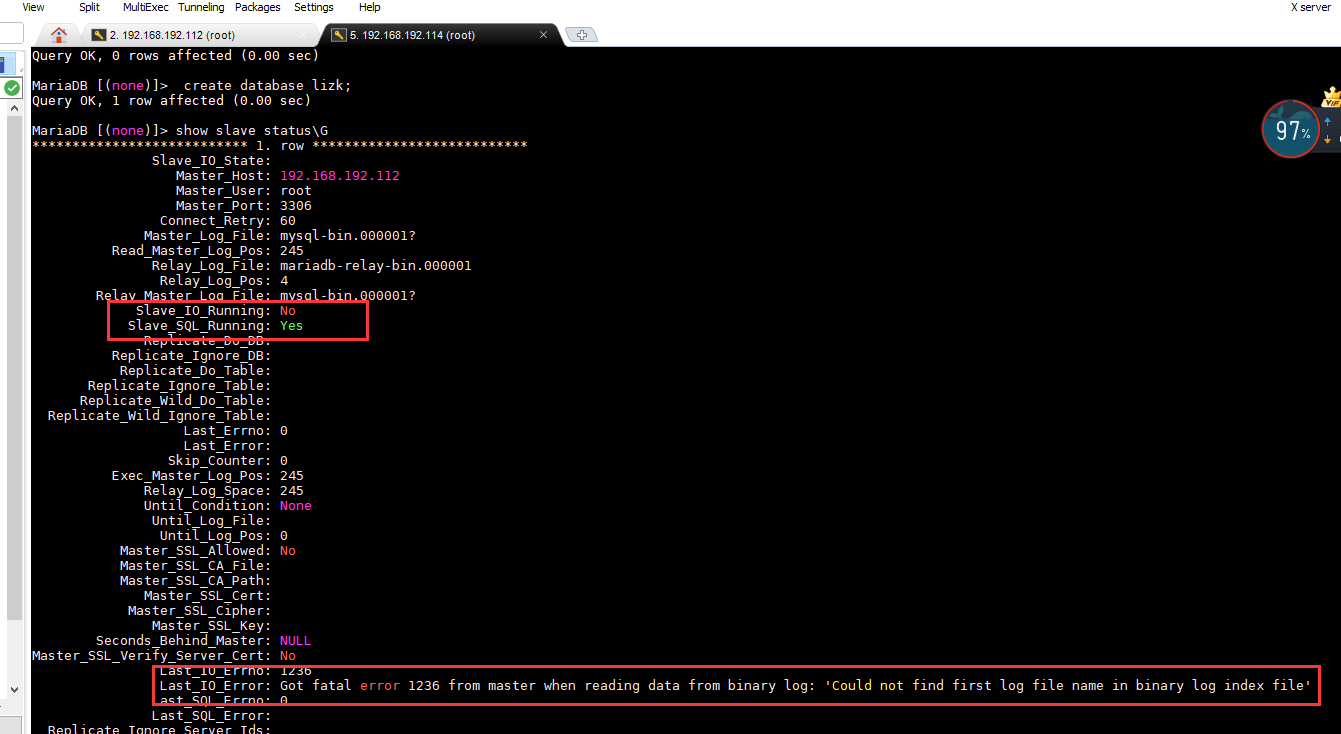Click the Skip_Counter value 0

click(x=284, y=461)
